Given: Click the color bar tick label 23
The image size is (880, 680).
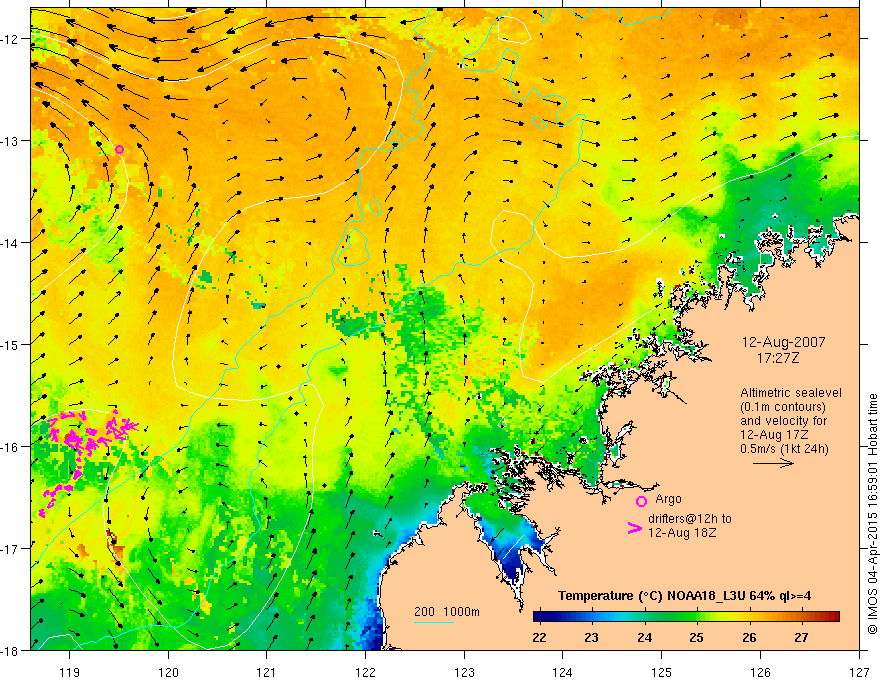Looking at the screenshot, I should (592, 638).
